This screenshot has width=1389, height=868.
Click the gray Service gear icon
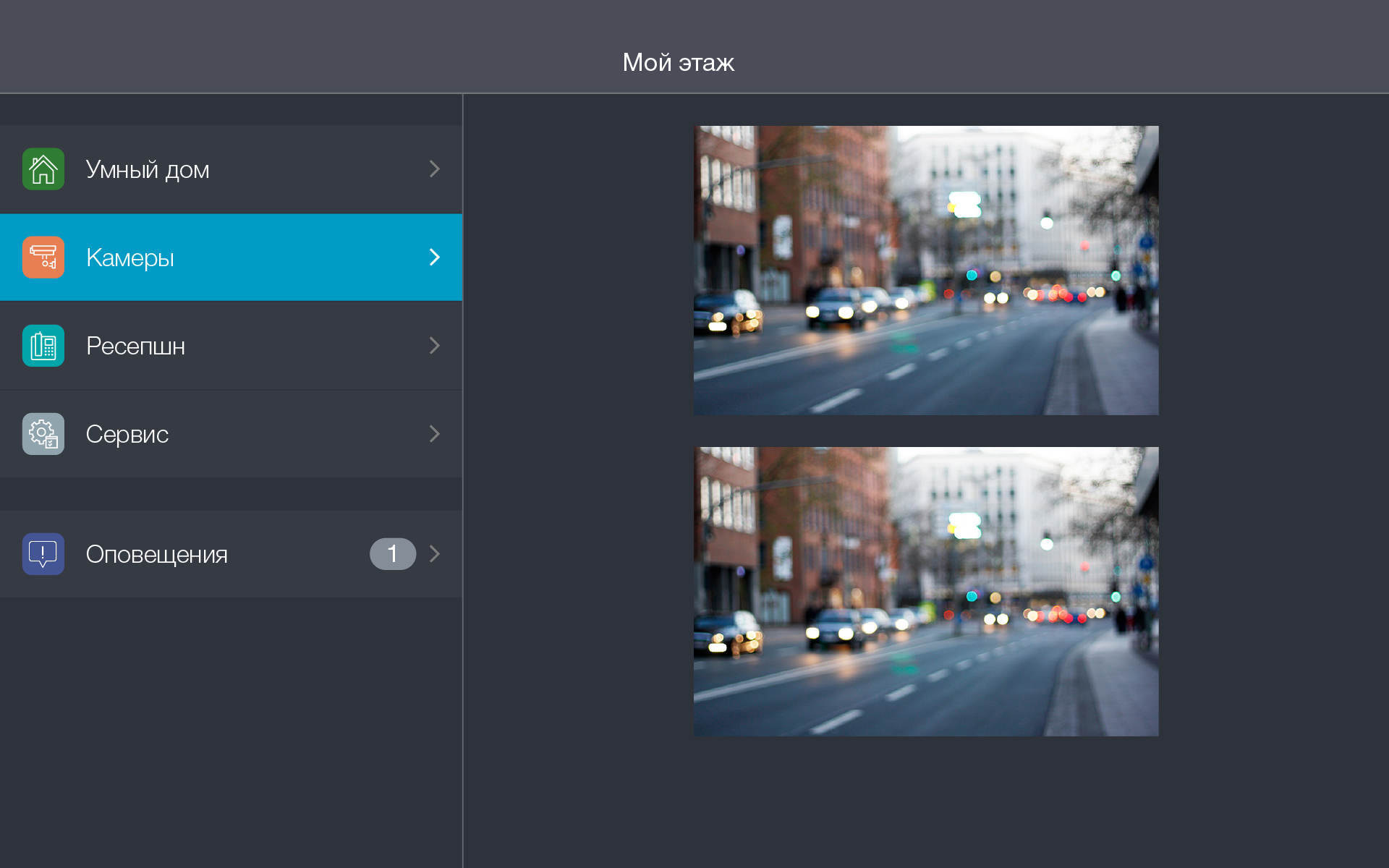[43, 434]
